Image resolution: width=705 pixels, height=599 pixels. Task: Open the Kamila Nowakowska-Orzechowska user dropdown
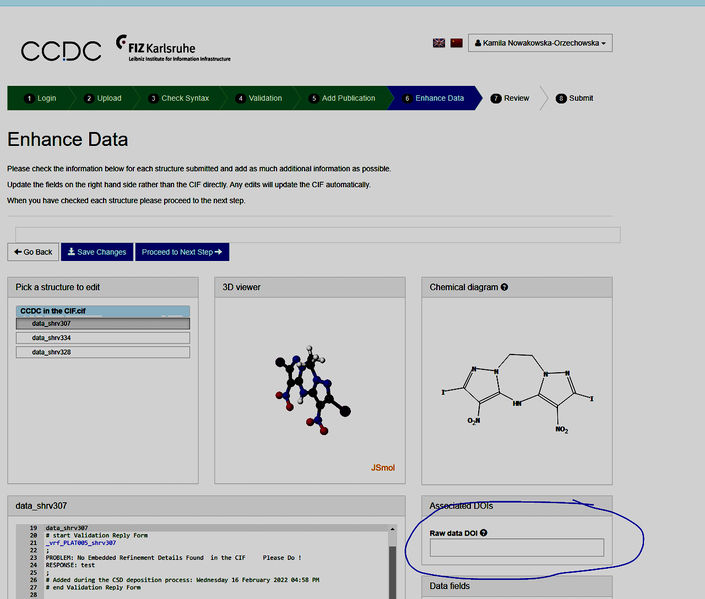point(540,43)
